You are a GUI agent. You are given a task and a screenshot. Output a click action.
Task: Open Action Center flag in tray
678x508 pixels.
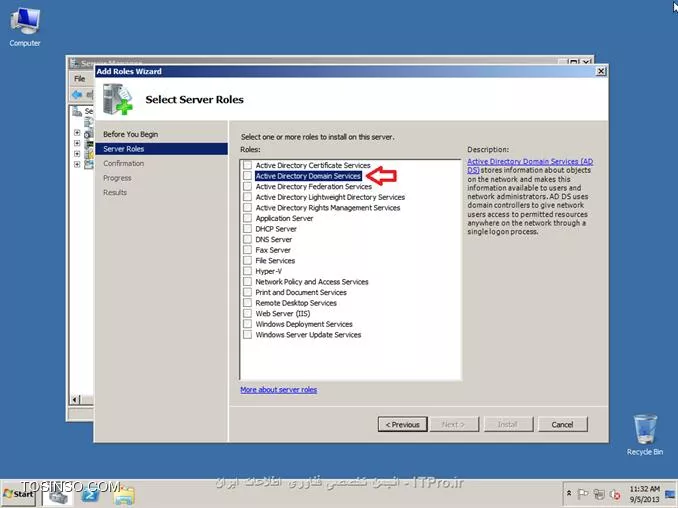(583, 494)
